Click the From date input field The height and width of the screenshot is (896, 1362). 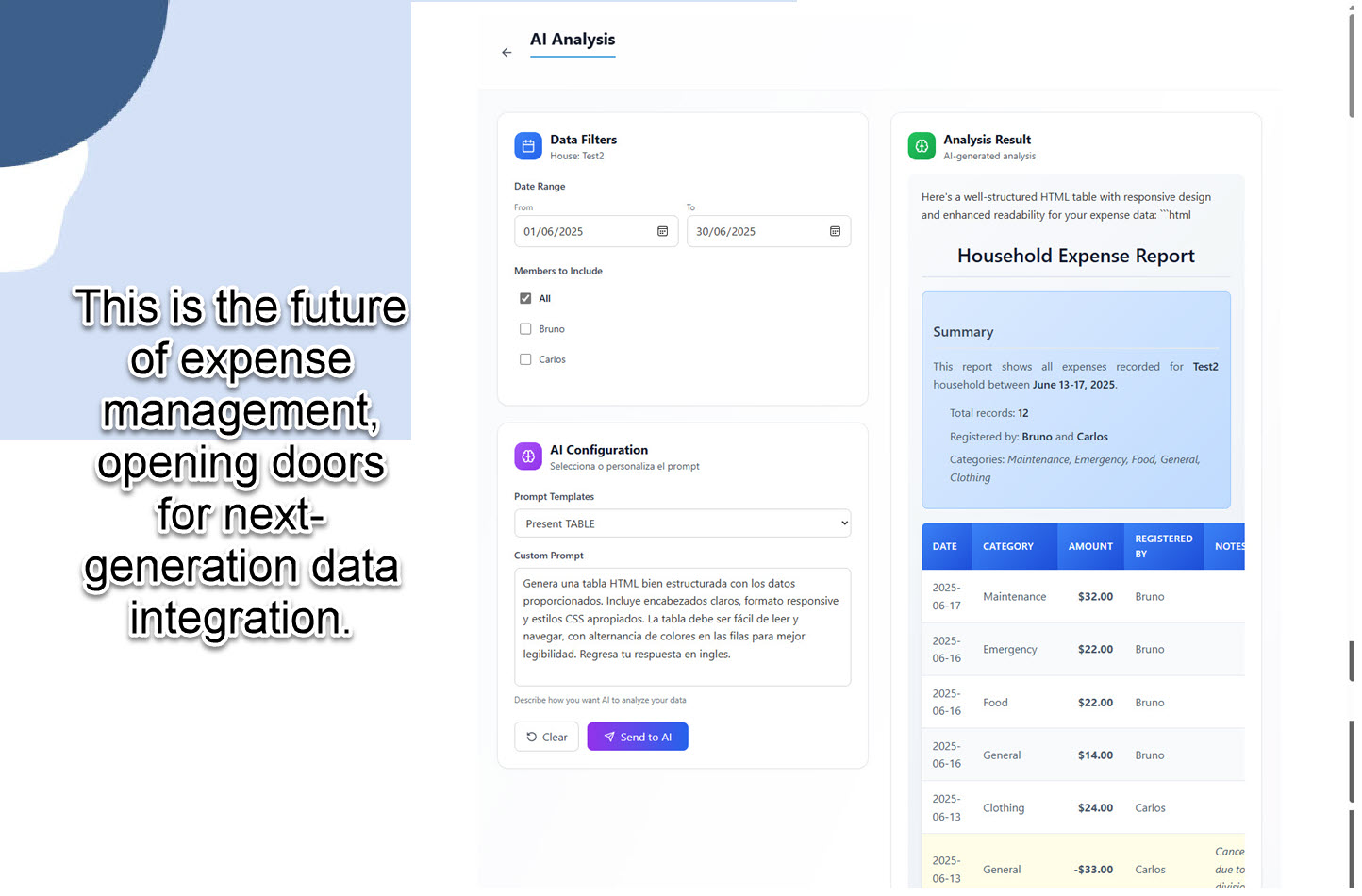point(596,231)
